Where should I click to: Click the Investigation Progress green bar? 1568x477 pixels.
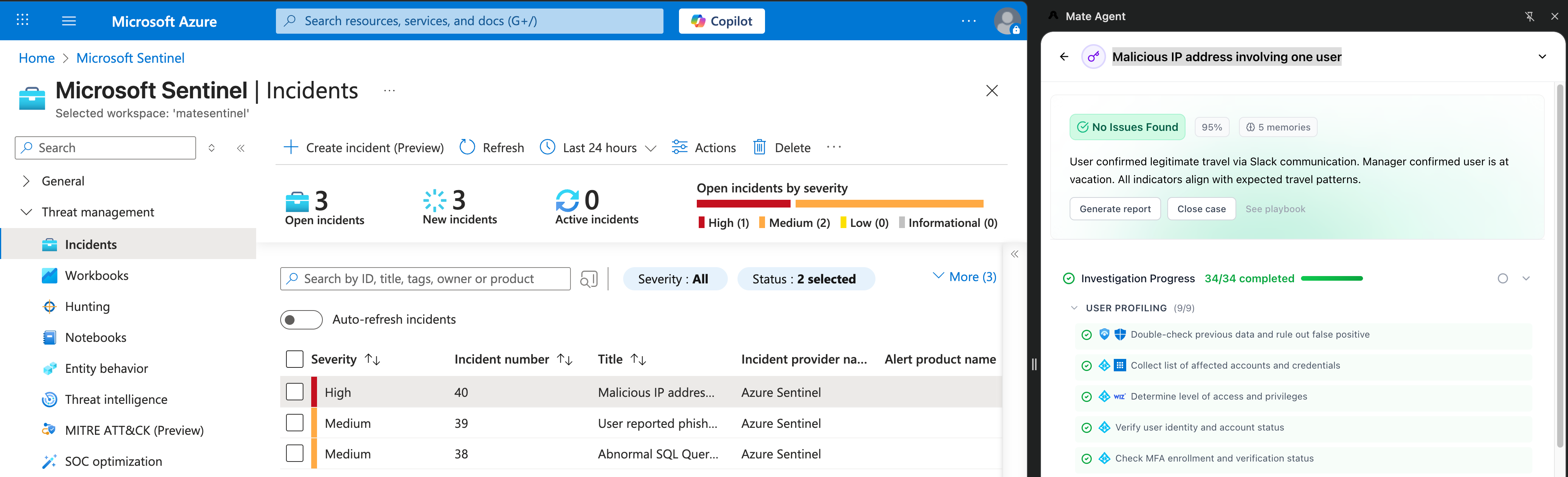coord(1331,279)
